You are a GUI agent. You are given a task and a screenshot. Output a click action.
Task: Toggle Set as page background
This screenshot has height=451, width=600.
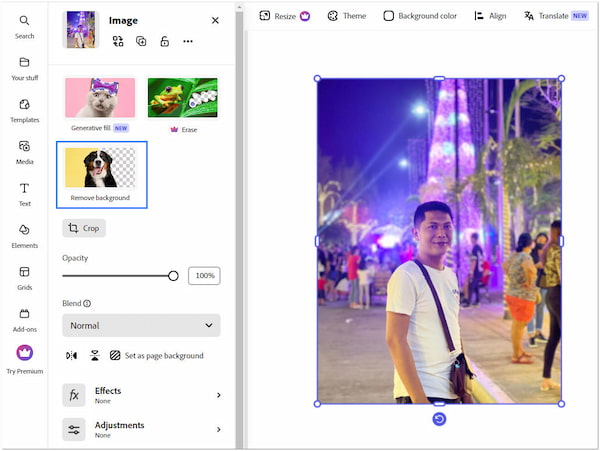pos(156,355)
